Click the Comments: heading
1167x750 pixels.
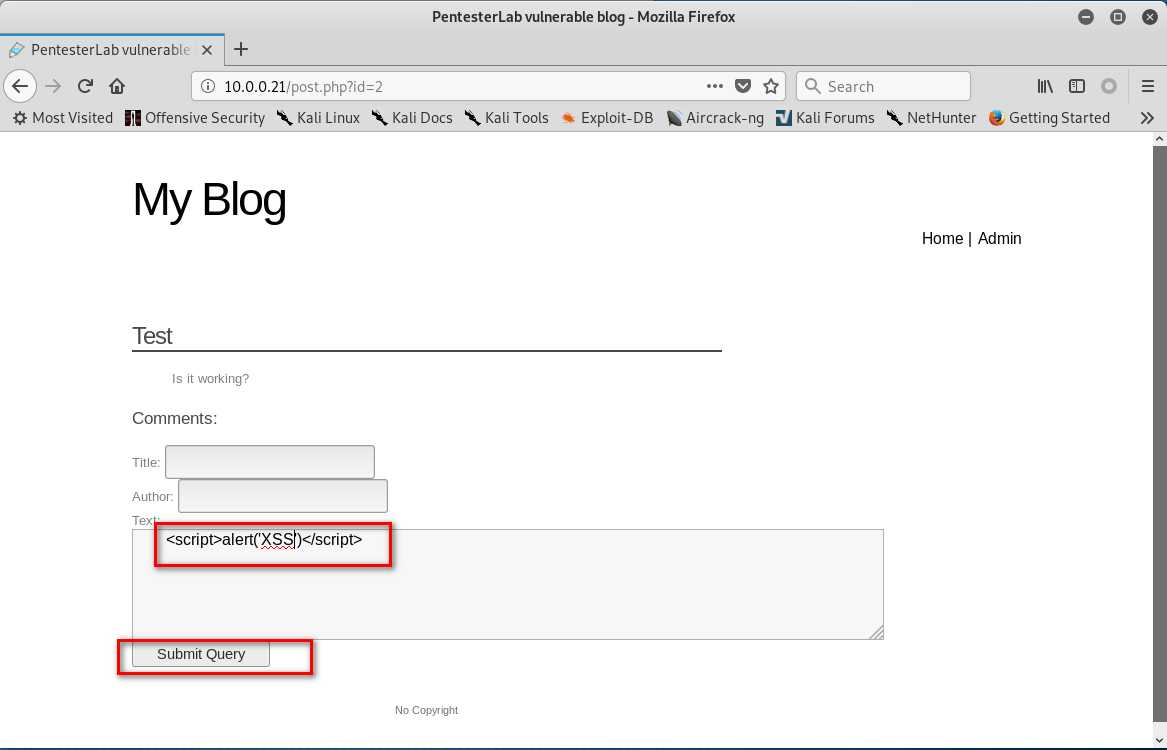(x=175, y=418)
